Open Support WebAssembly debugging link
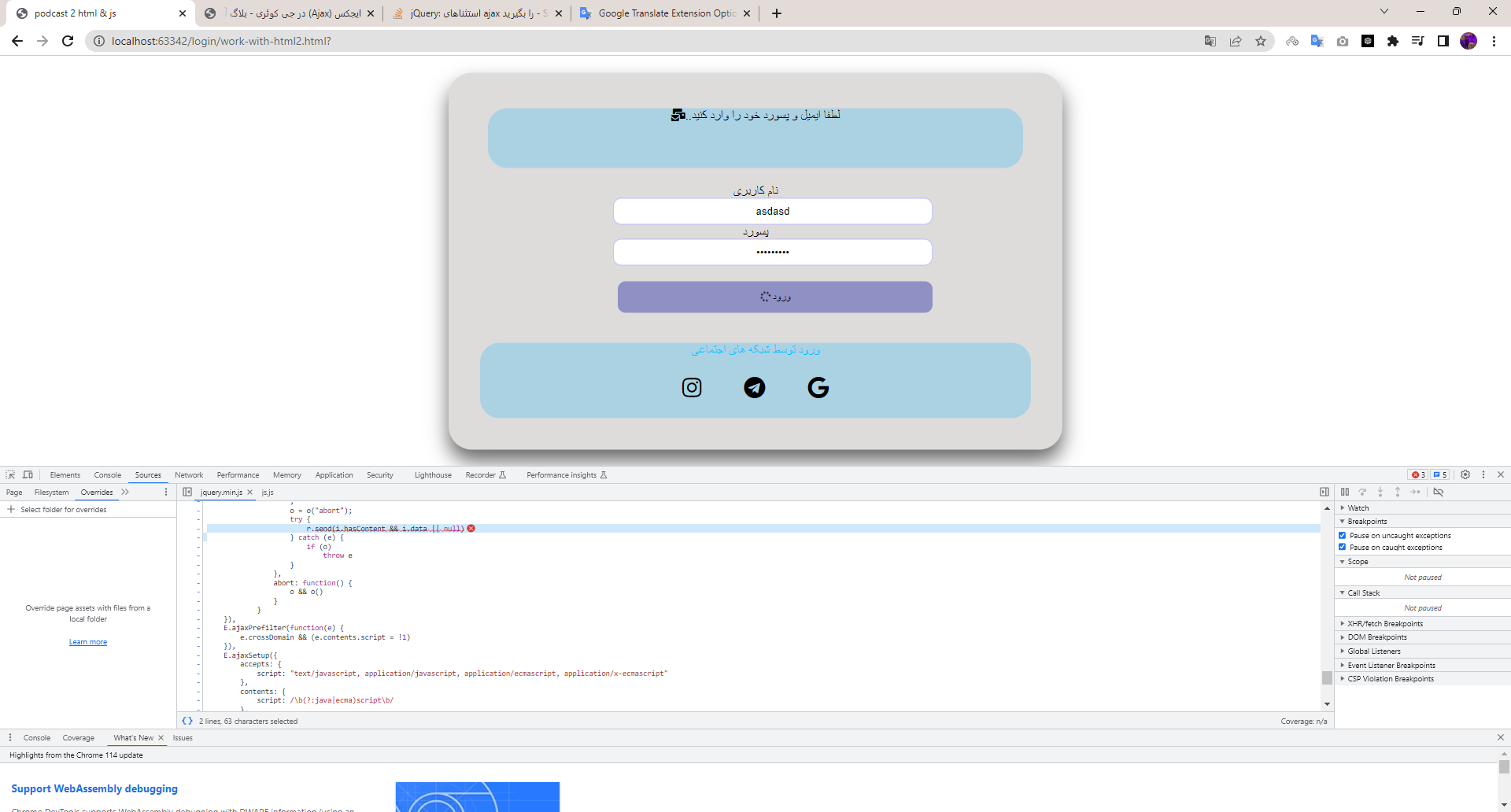This screenshot has height=812, width=1511. click(94, 788)
